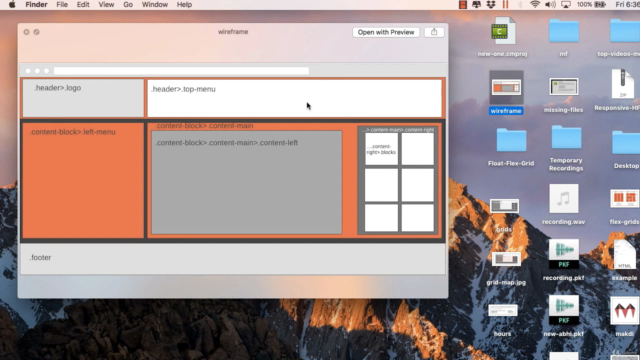
Task: Click the Bluetooth status icon
Action: click(520, 4)
